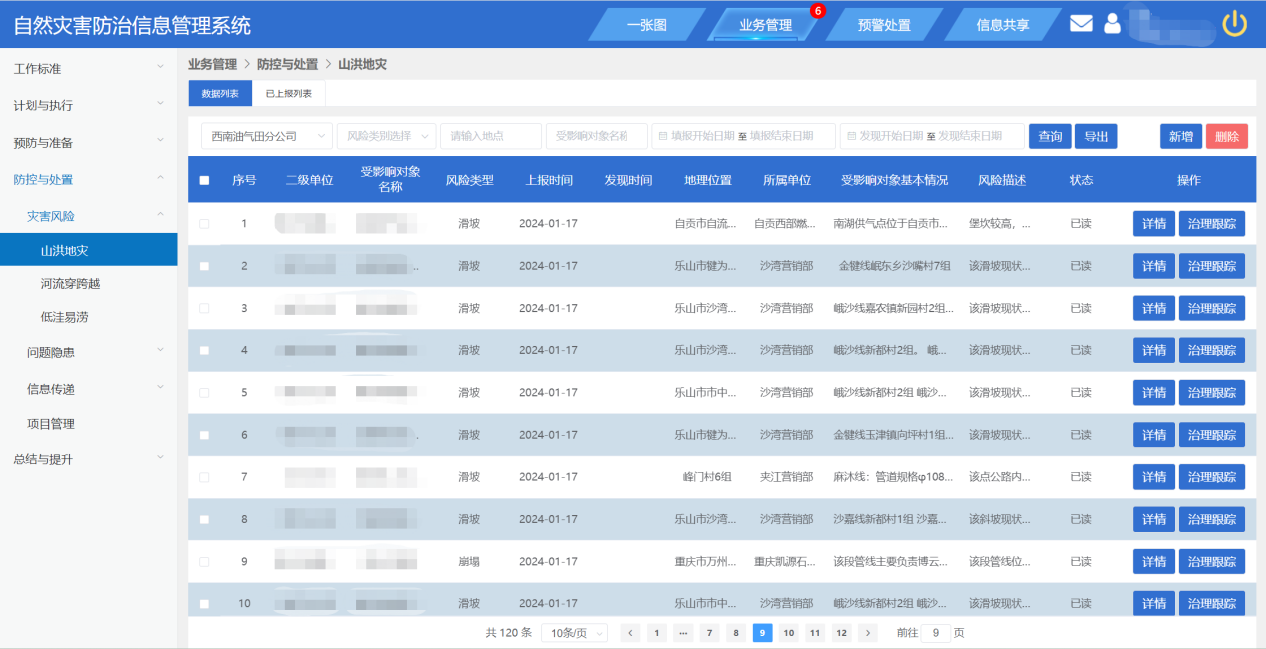
Task: Switch to the 预警处置 top tab
Action: coord(884,25)
